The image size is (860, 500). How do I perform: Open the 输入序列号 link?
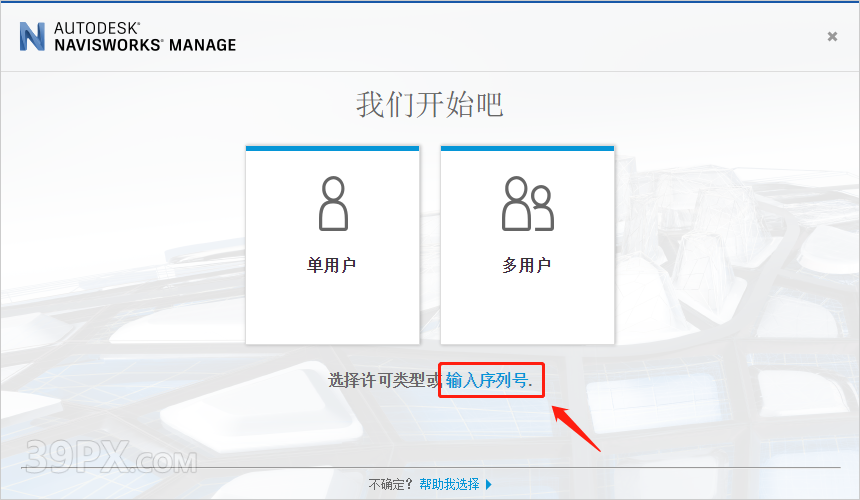coord(489,380)
